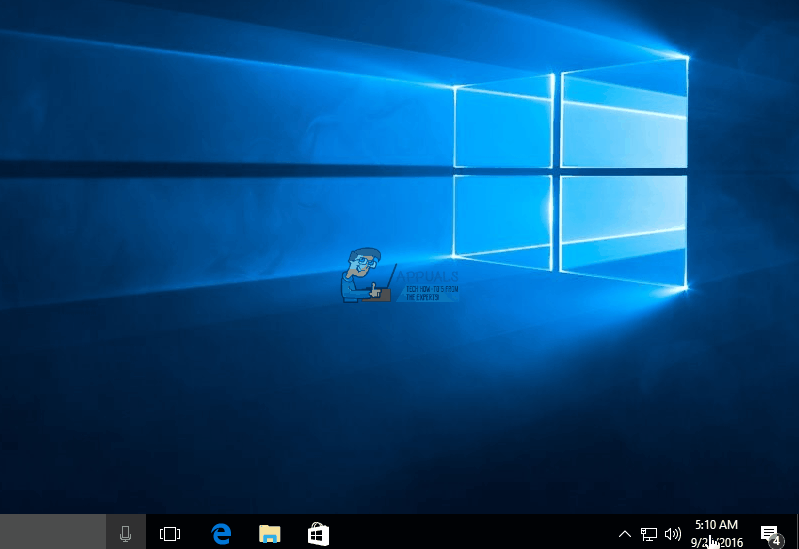Image resolution: width=799 pixels, height=549 pixels.
Task: Show hidden system tray icons
Action: (x=625, y=534)
